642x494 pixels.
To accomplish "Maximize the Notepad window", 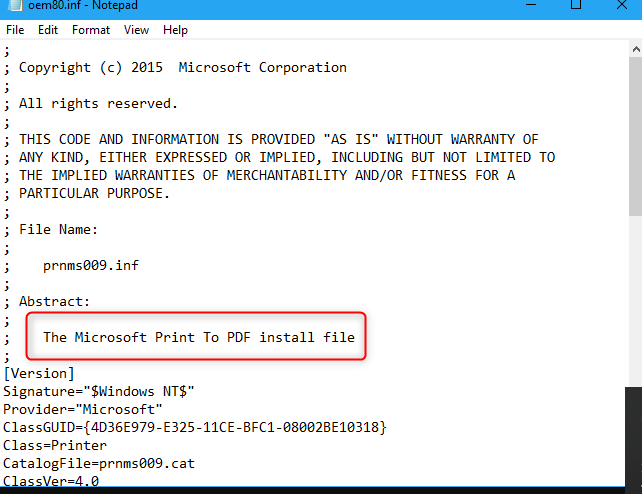I will [x=576, y=5].
